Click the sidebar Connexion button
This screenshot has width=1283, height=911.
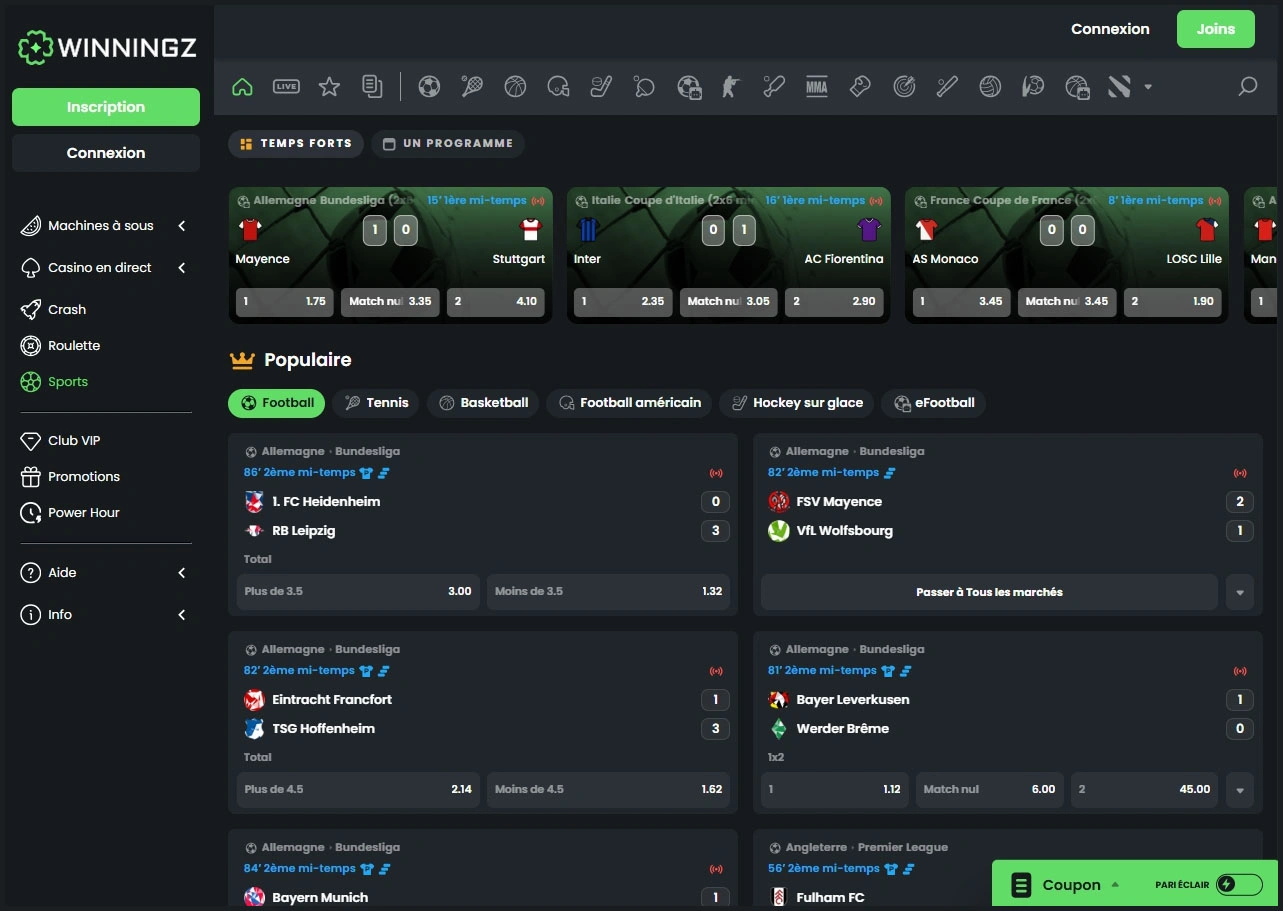[x=106, y=153]
